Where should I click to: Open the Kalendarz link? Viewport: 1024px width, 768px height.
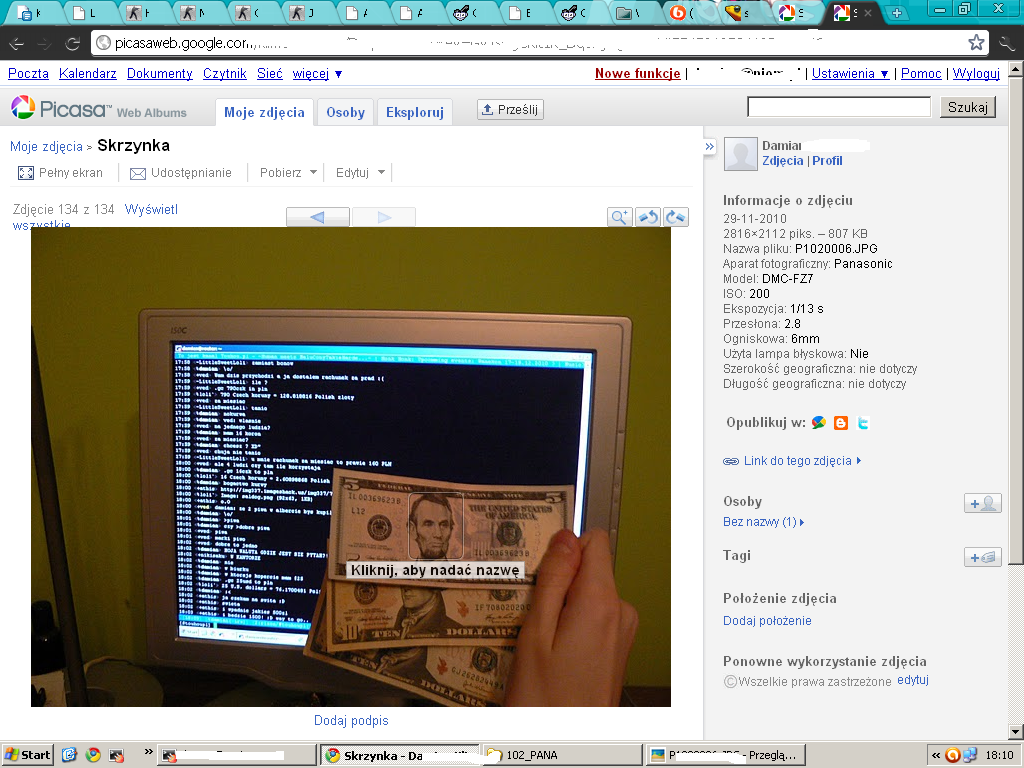[x=88, y=74]
